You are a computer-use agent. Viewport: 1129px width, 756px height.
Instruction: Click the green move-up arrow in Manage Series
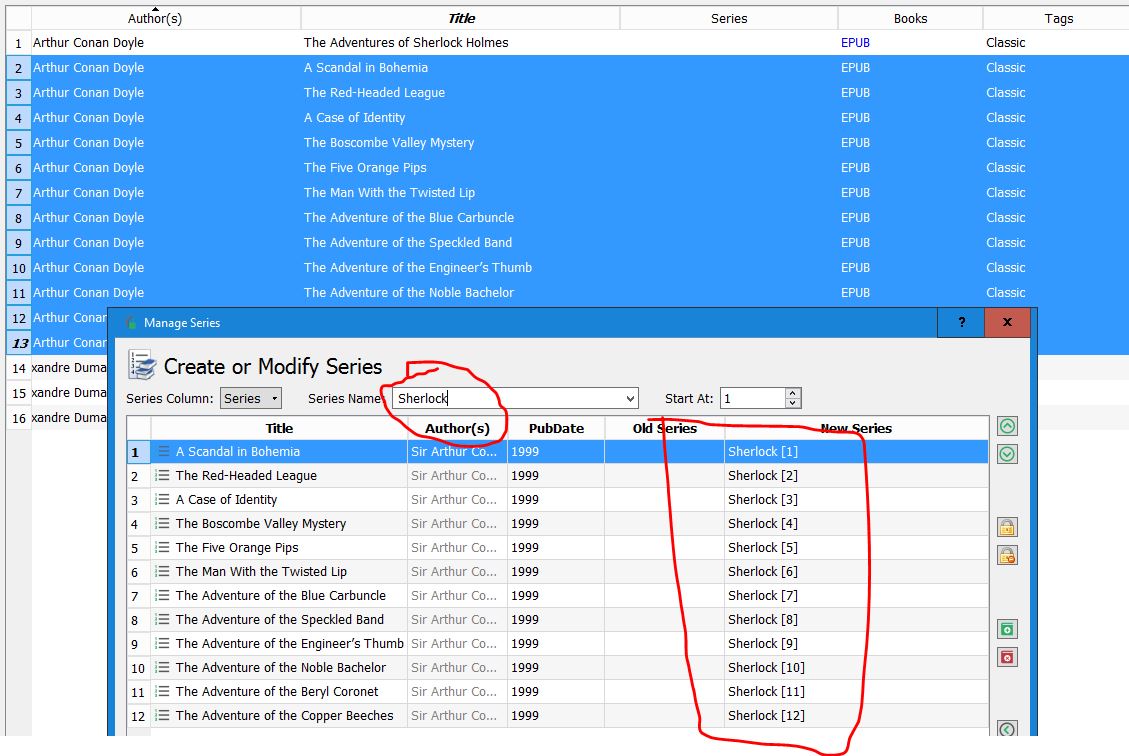coord(1007,426)
